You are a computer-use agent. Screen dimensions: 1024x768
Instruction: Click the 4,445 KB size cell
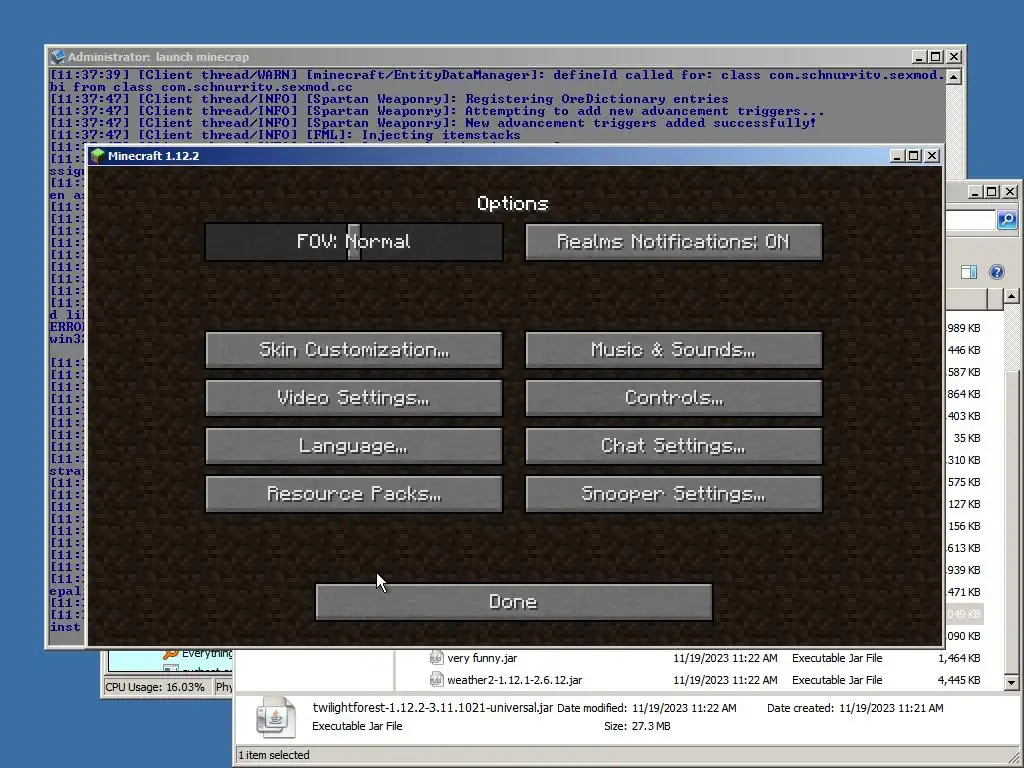tap(959, 680)
